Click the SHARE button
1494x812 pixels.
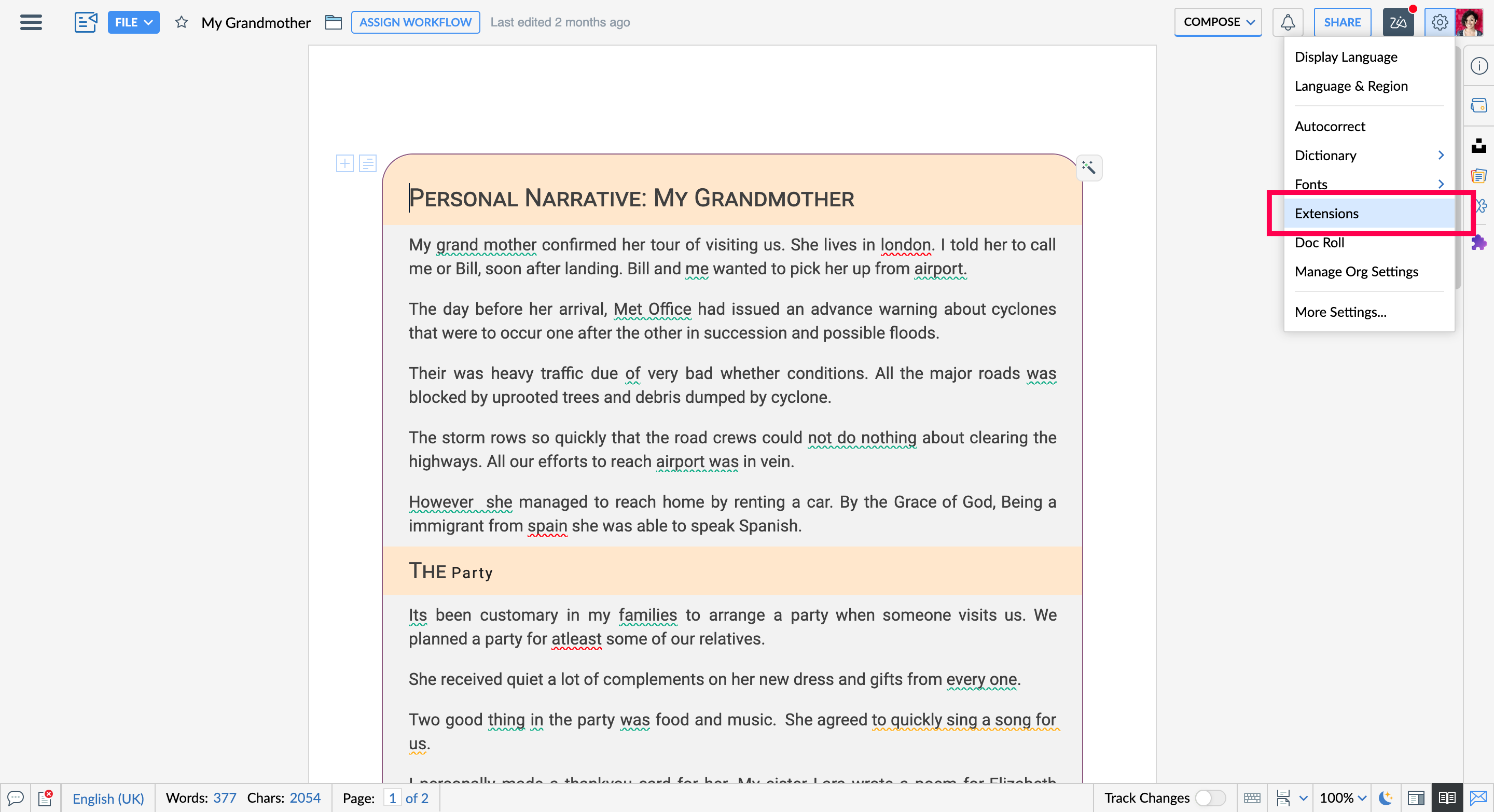coord(1342,22)
